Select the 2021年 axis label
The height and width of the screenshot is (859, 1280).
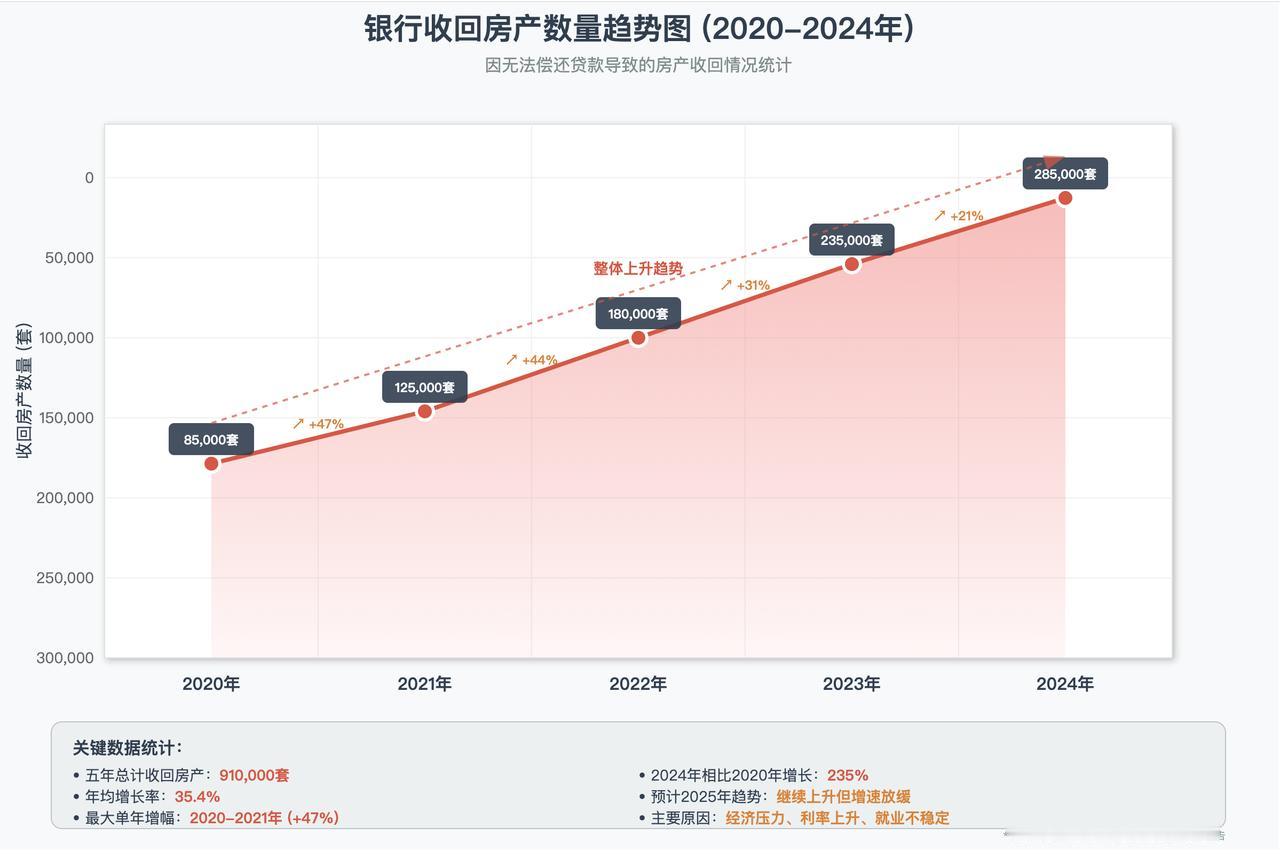(x=424, y=684)
